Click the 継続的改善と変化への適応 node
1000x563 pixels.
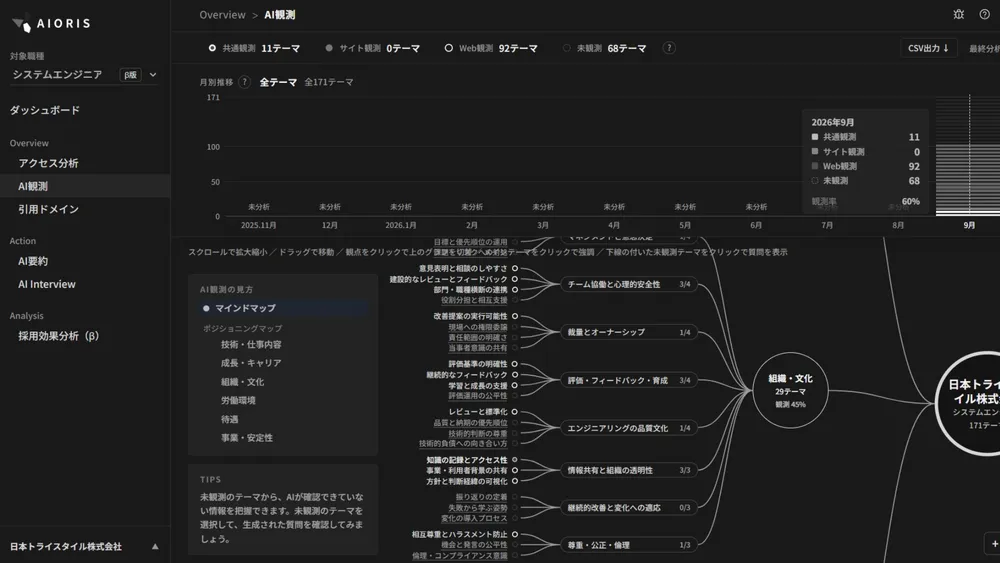coord(629,508)
